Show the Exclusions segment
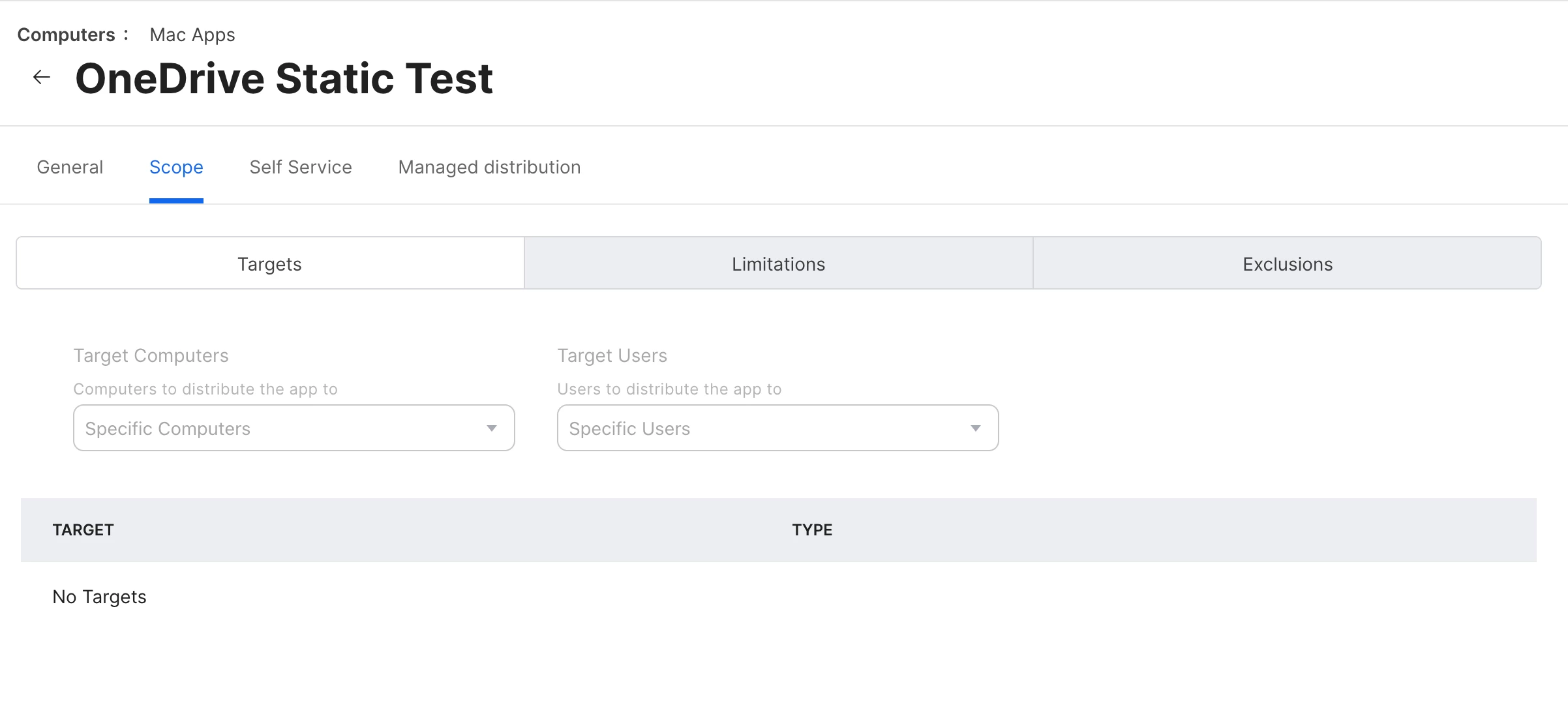 (x=1288, y=263)
